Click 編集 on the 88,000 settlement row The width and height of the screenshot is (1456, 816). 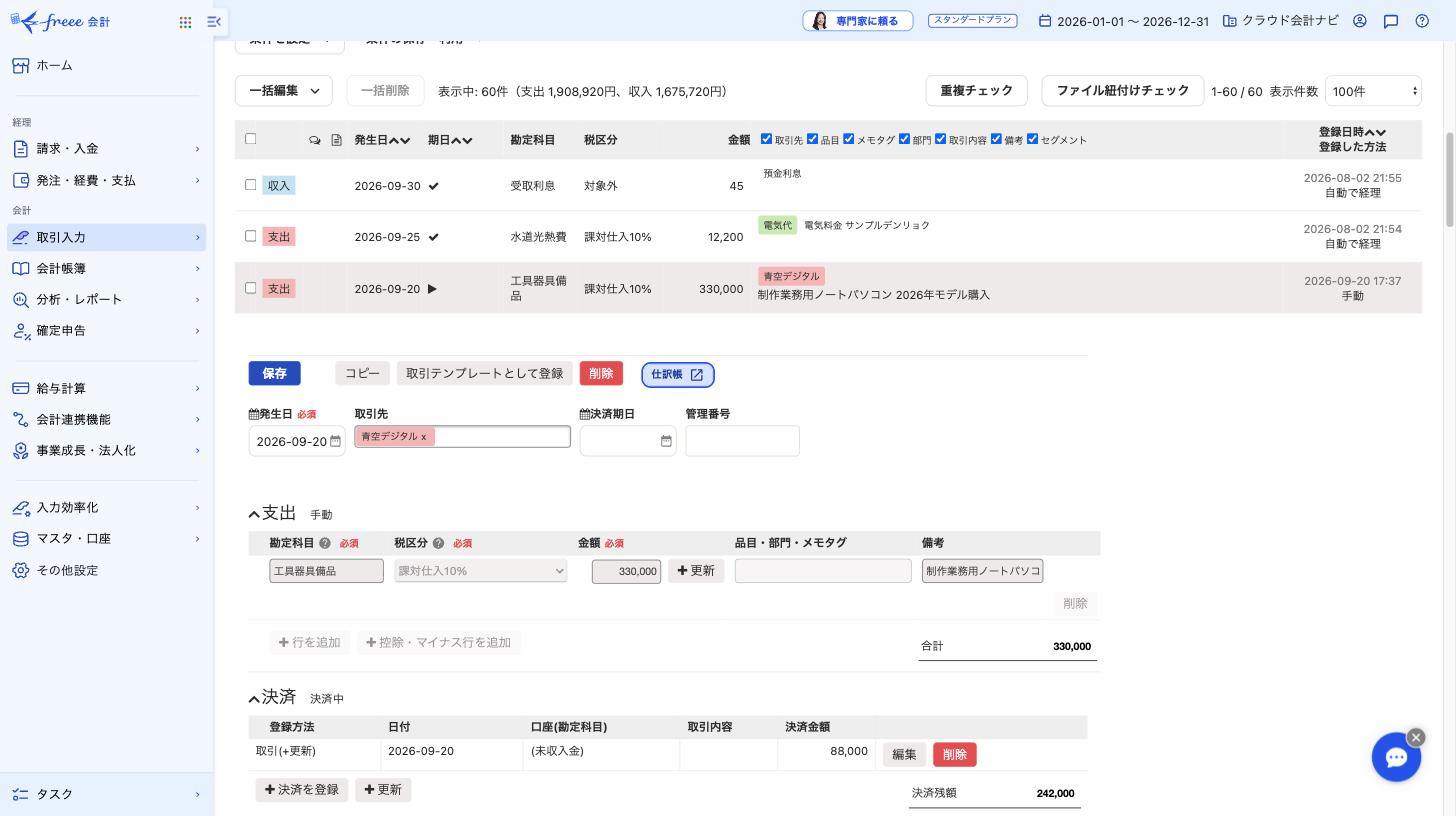[x=904, y=755]
